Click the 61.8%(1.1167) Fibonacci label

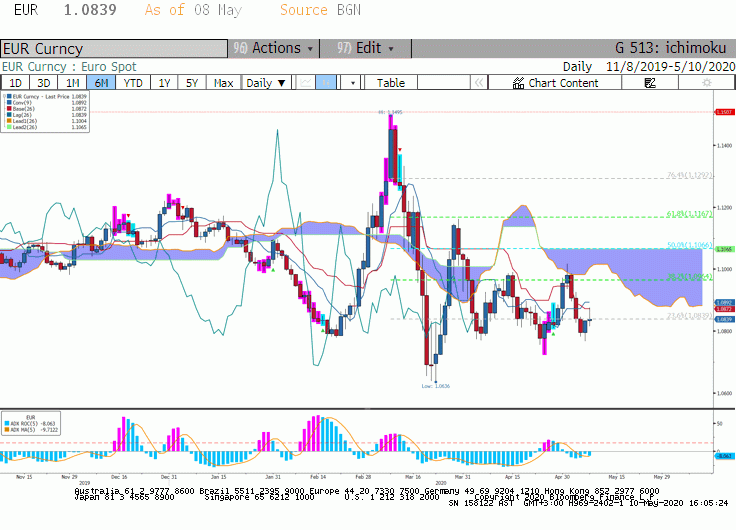pyautogui.click(x=690, y=214)
